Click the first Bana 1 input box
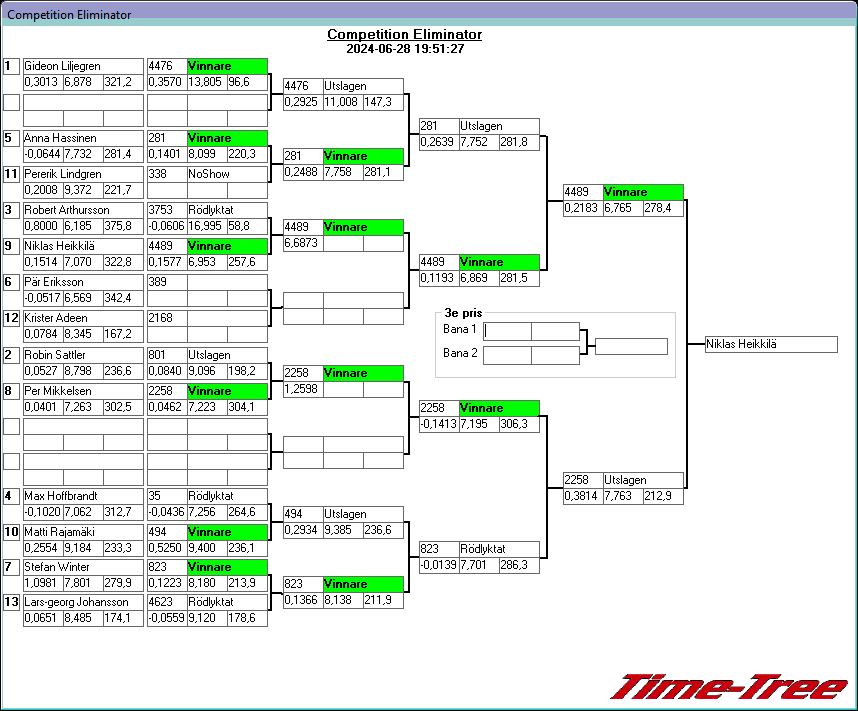Image resolution: width=858 pixels, height=711 pixels. [507, 330]
